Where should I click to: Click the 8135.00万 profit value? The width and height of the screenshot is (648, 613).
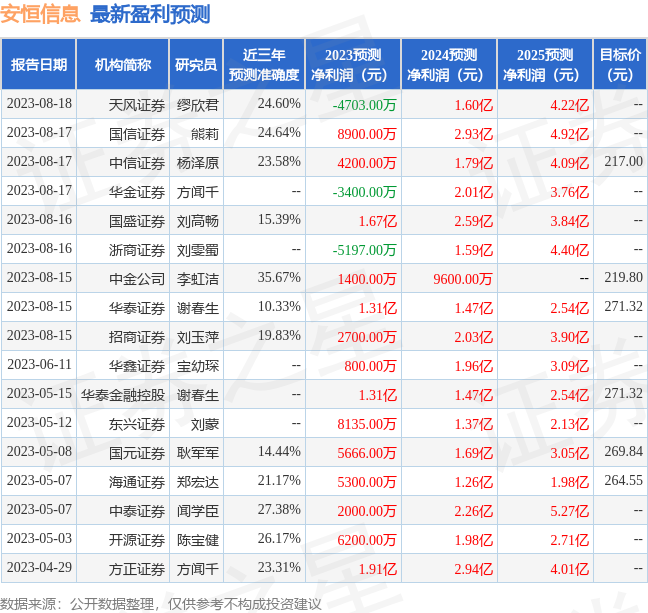(x=367, y=424)
